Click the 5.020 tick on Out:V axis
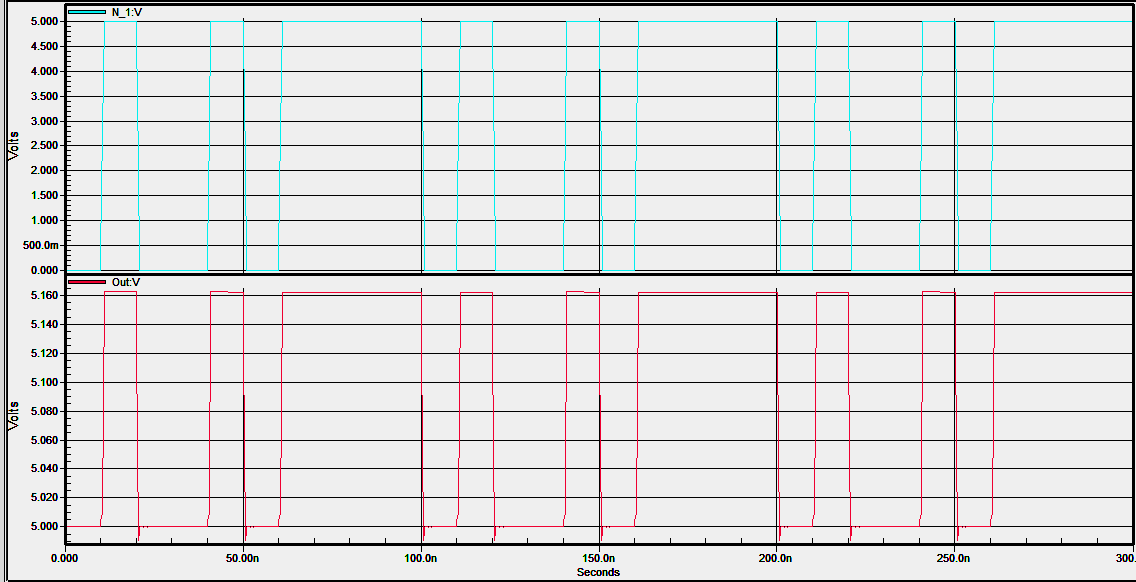 46,497
